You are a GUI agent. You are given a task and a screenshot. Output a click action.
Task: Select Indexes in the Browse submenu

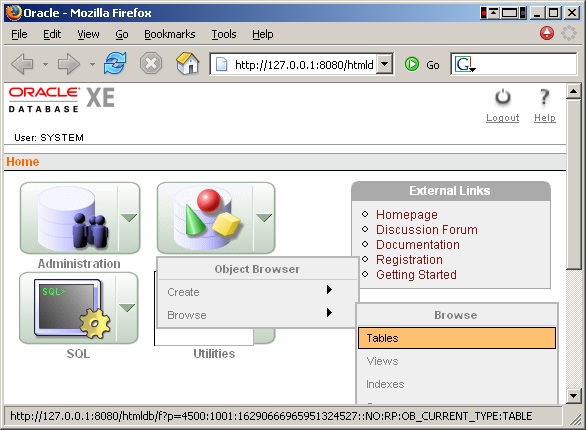click(x=457, y=384)
